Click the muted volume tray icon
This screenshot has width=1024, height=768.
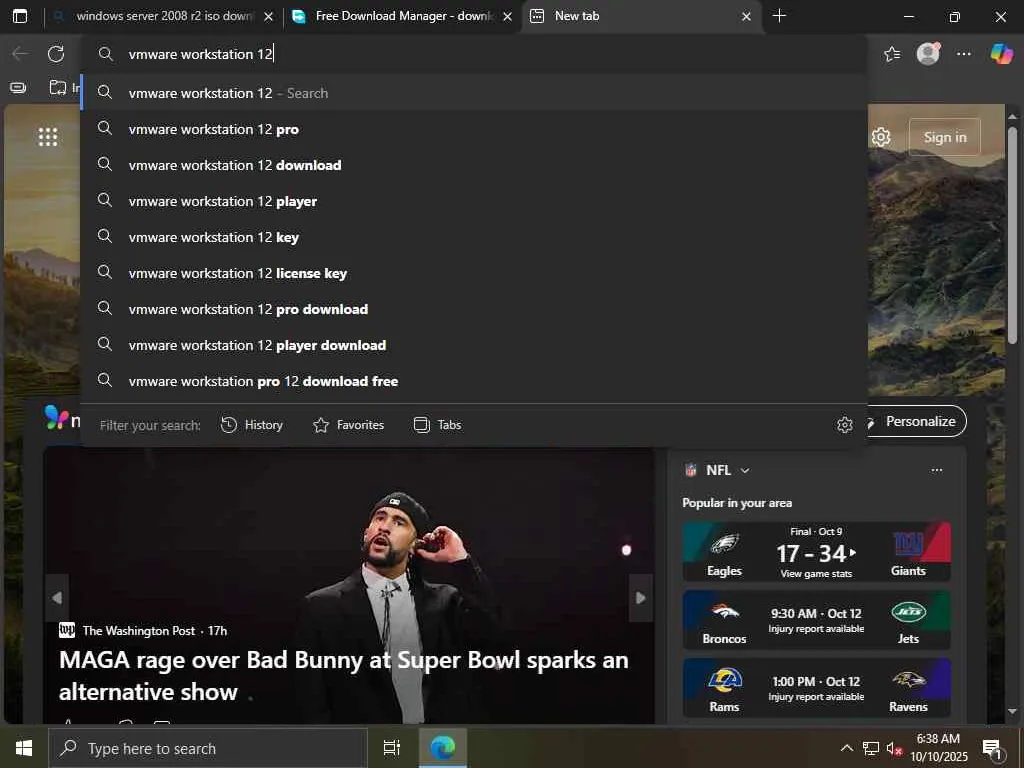click(x=894, y=748)
